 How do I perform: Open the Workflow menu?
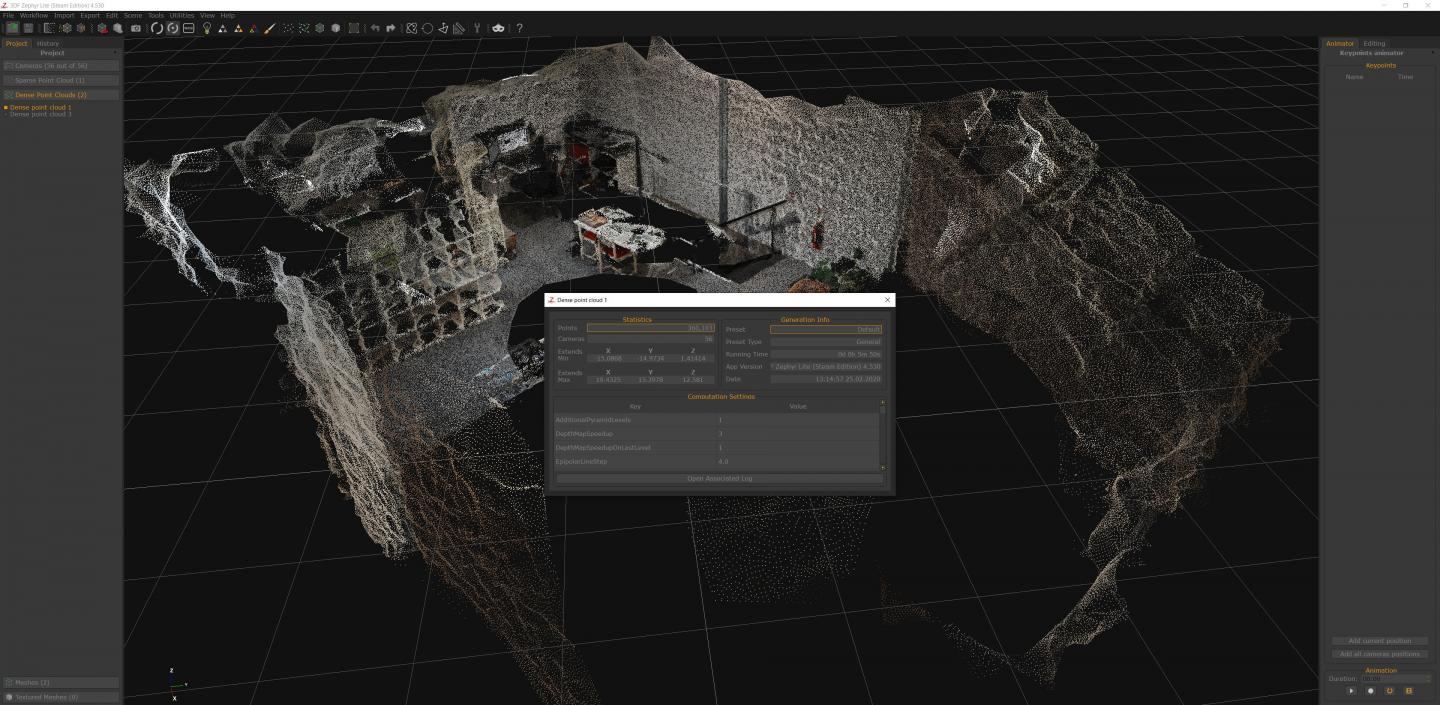[x=34, y=16]
